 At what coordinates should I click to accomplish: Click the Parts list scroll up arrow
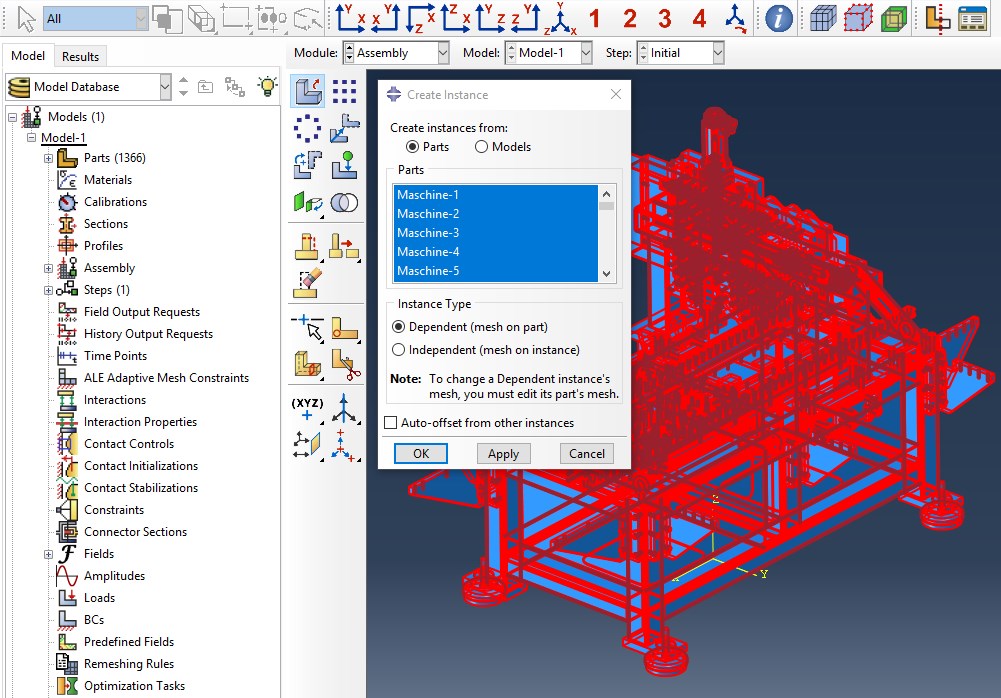(x=606, y=193)
